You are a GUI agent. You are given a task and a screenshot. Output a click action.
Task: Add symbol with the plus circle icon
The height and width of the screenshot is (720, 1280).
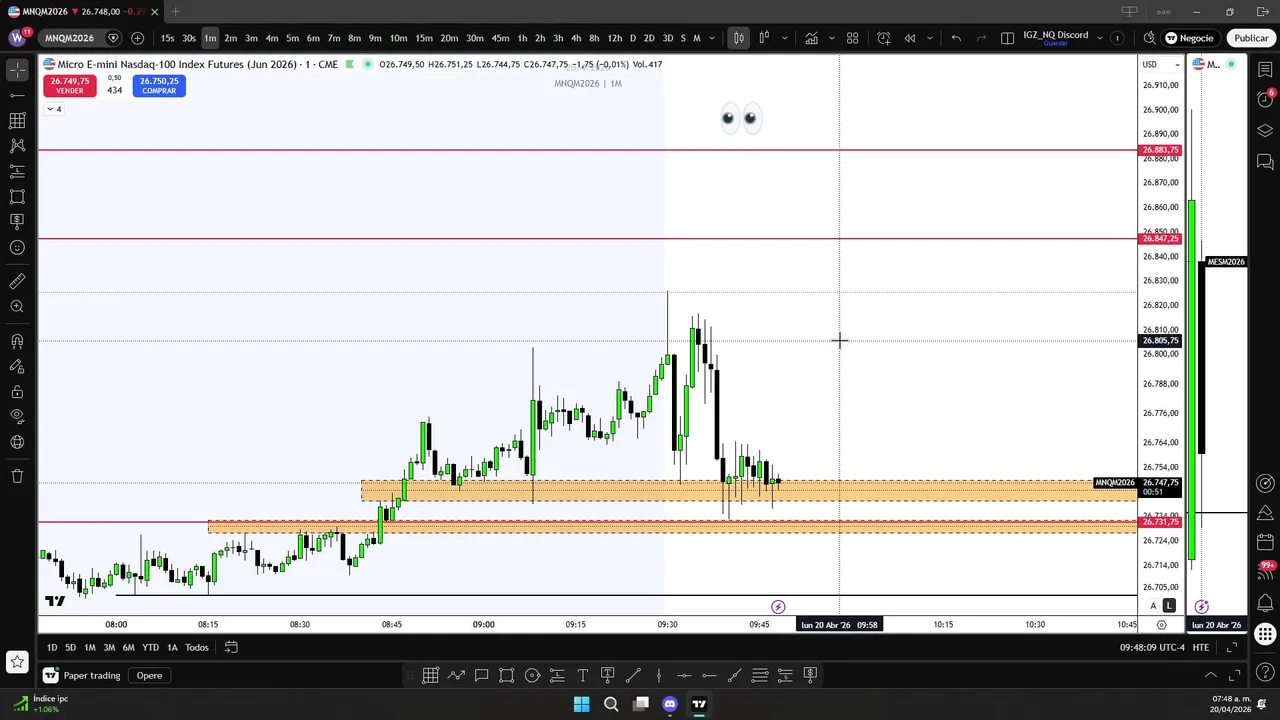[137, 38]
